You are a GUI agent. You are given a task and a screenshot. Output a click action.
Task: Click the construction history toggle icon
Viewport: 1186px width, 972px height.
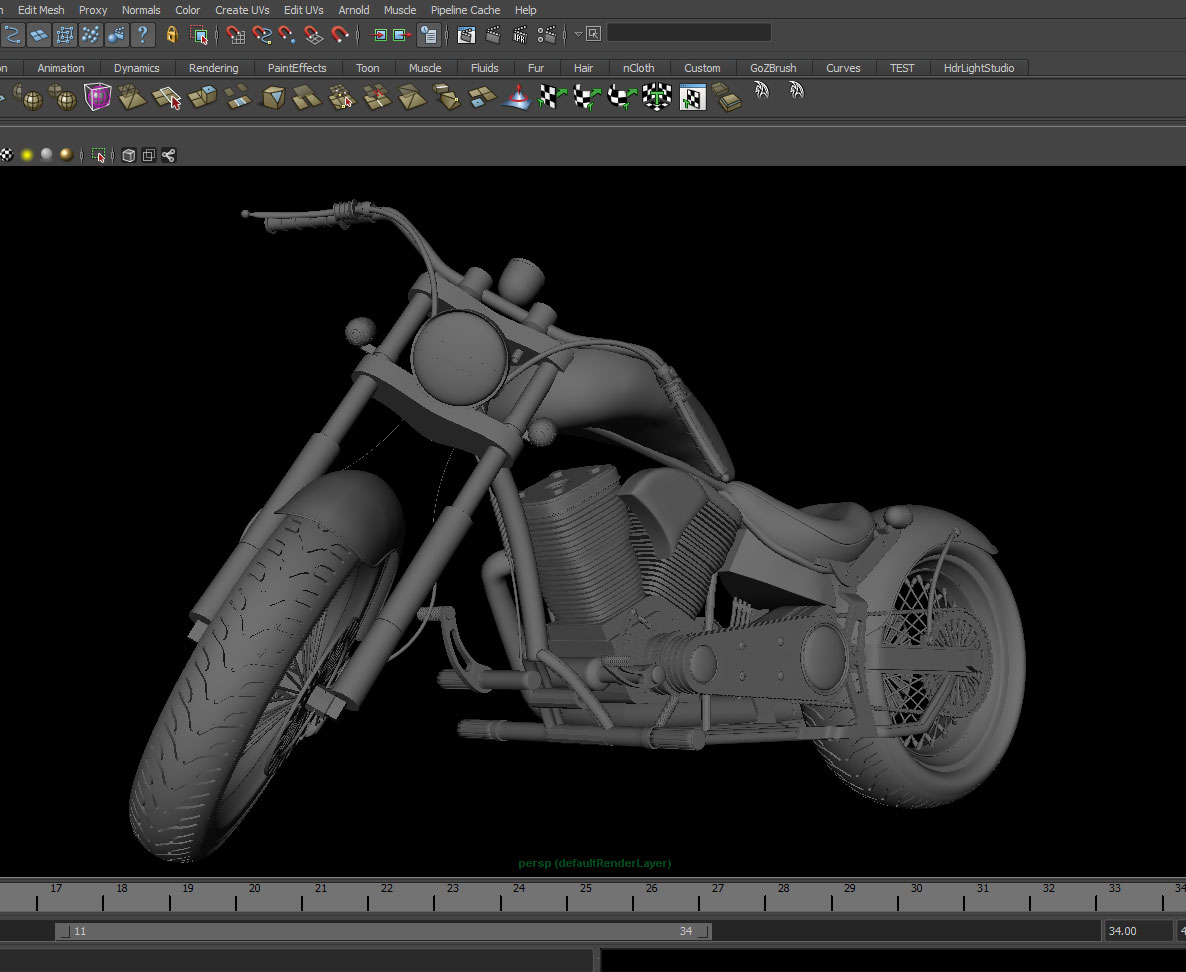(x=428, y=35)
